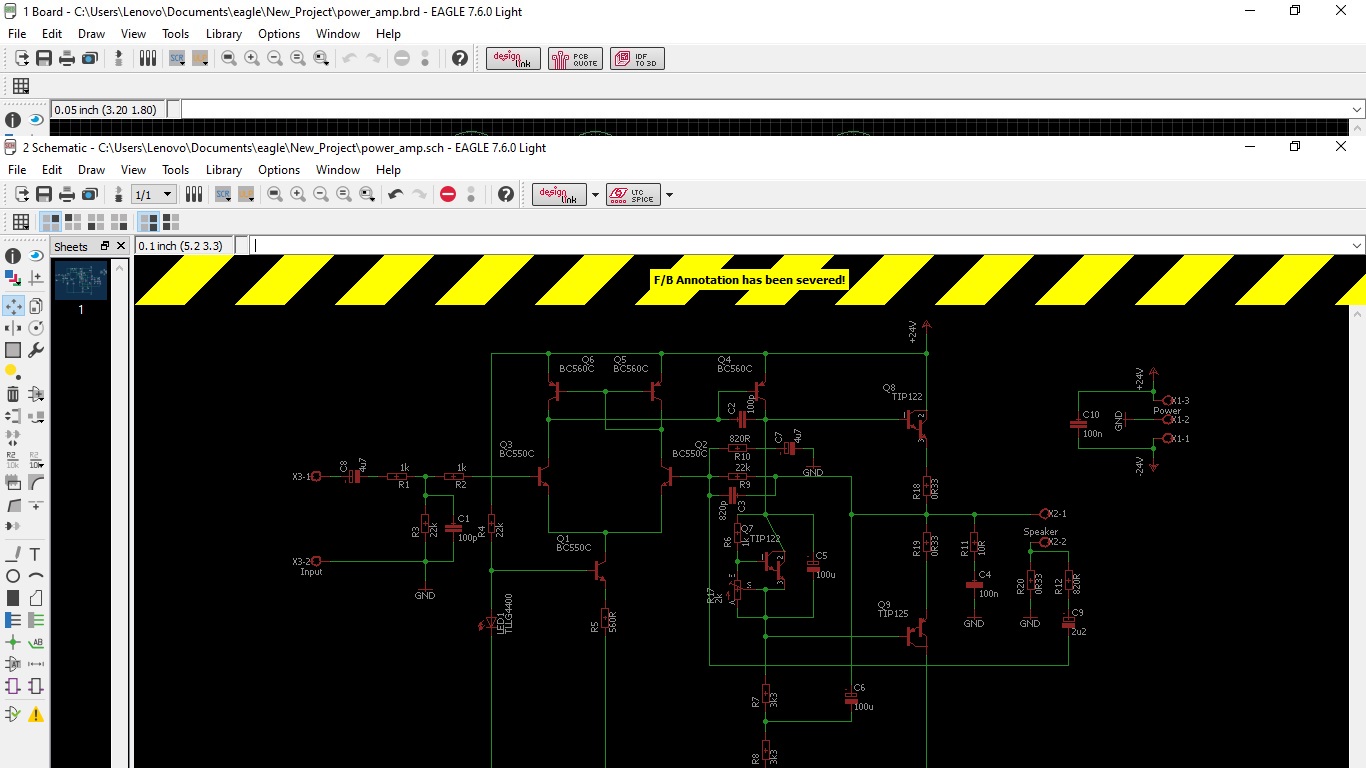Click into the Schematic command line input

pos(798,245)
